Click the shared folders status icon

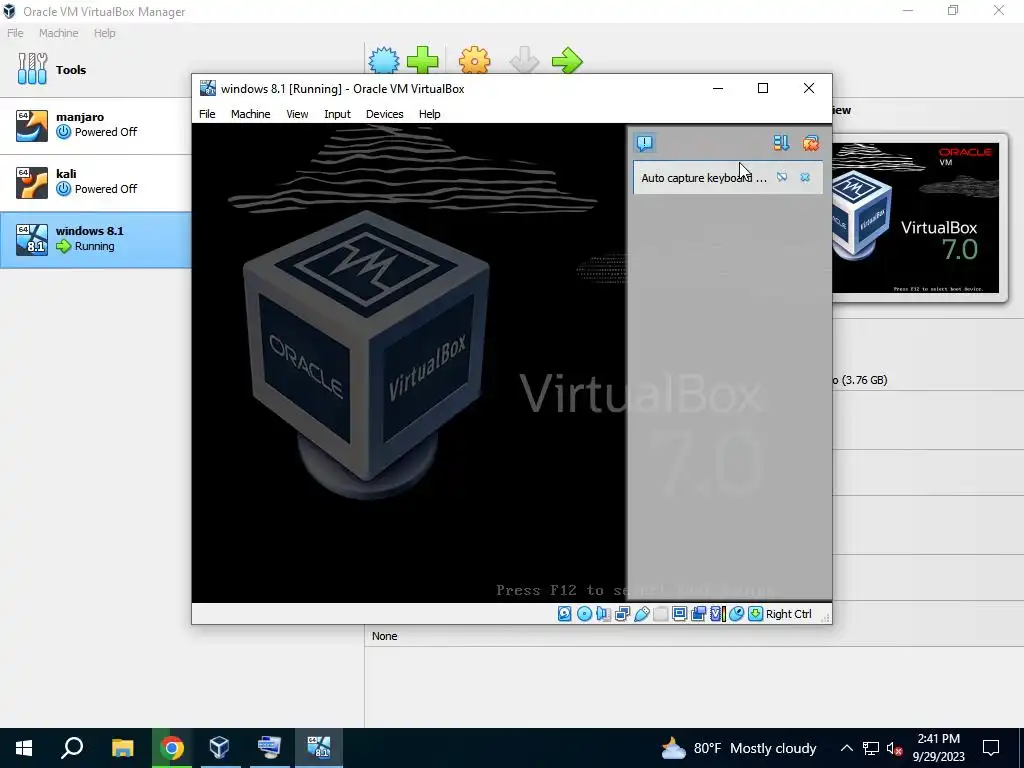tap(660, 614)
